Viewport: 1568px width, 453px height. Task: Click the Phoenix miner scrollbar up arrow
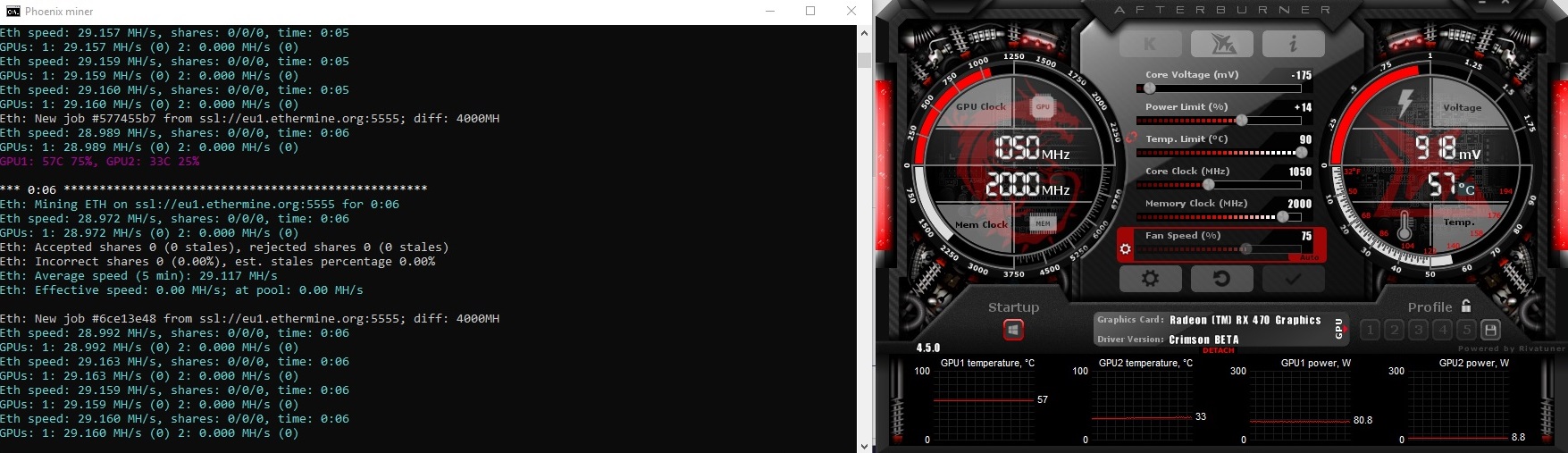(864, 33)
